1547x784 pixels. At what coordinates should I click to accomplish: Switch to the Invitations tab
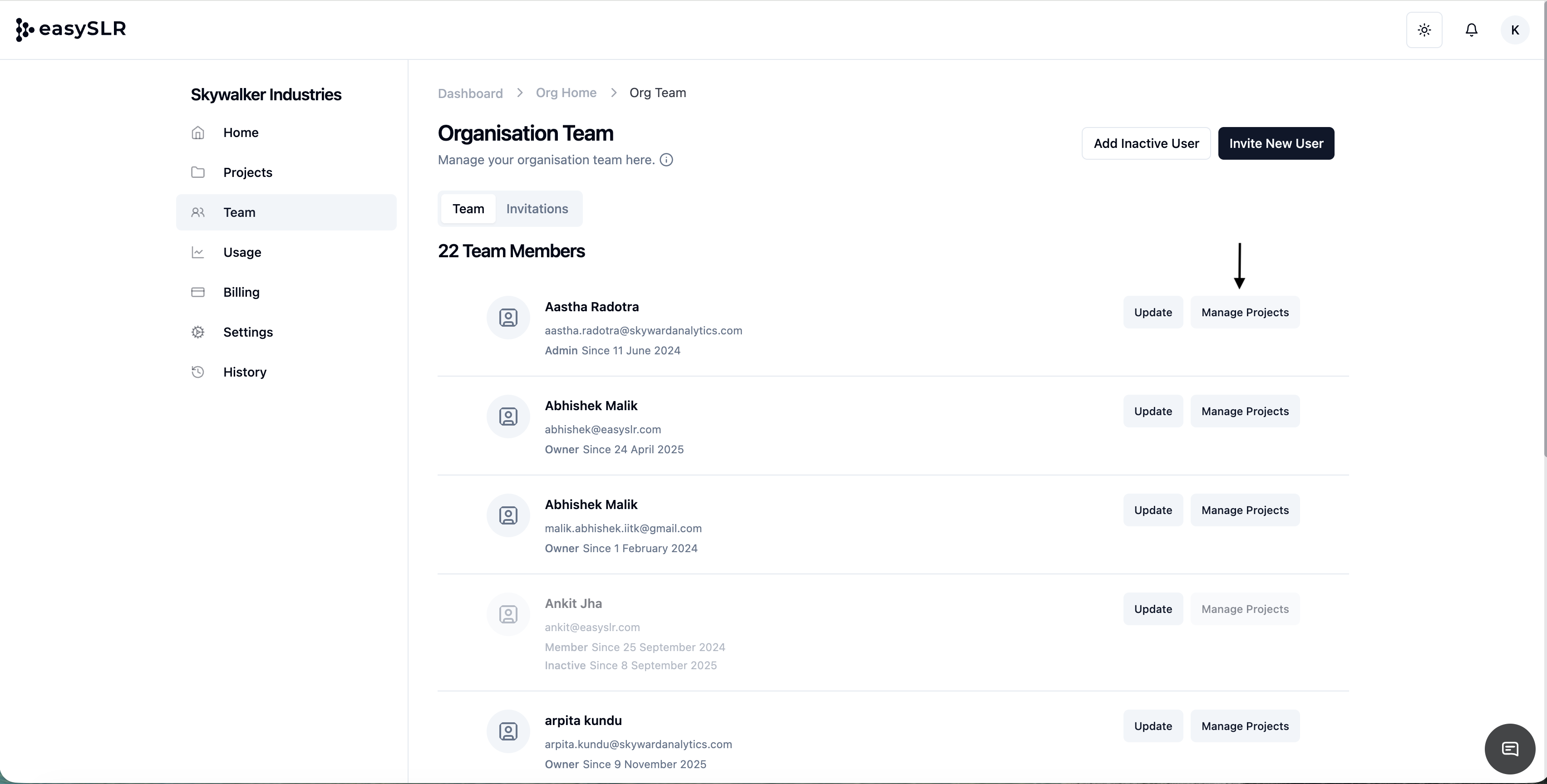[537, 209]
